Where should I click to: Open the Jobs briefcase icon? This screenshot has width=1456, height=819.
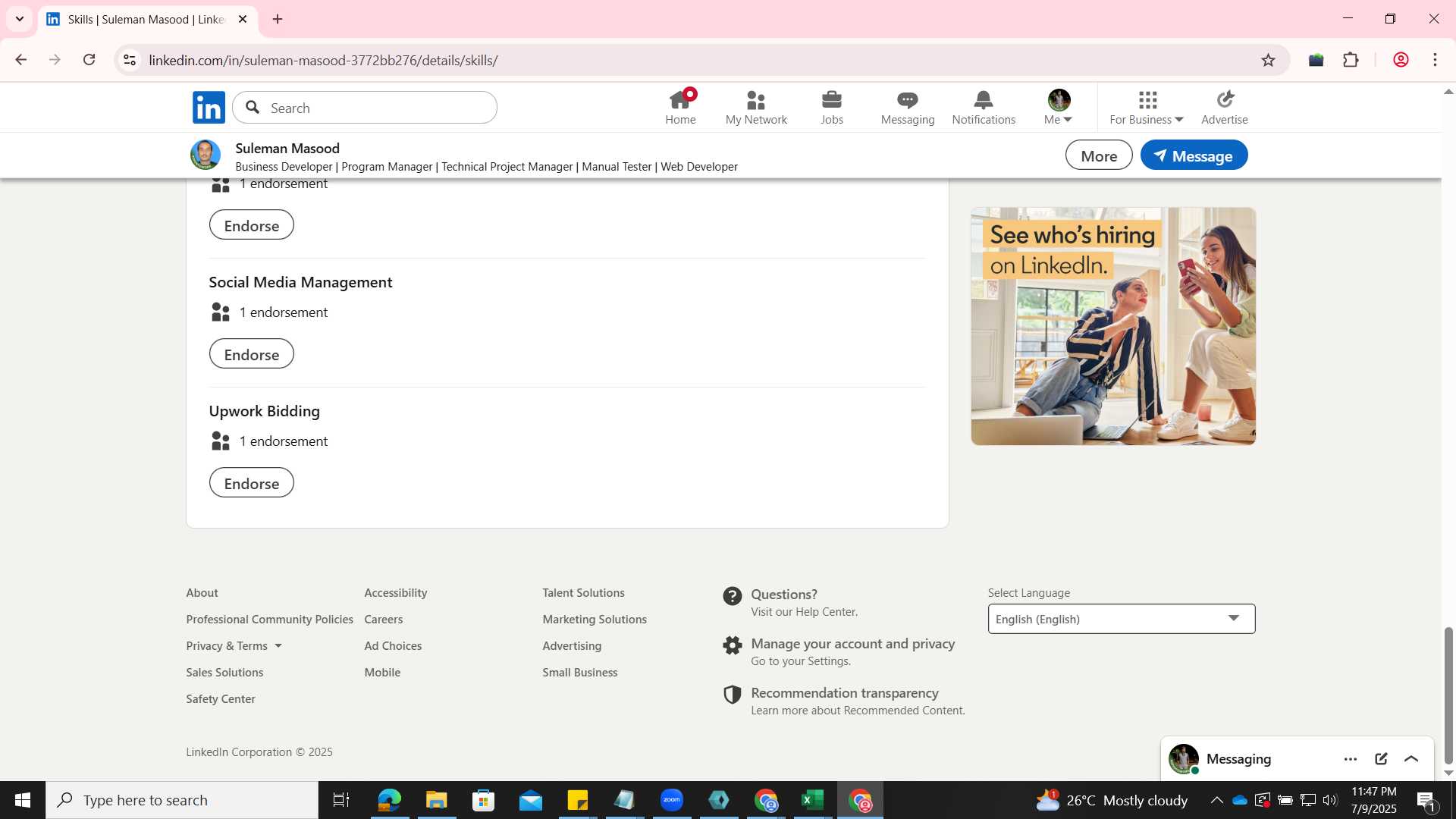pos(831,99)
